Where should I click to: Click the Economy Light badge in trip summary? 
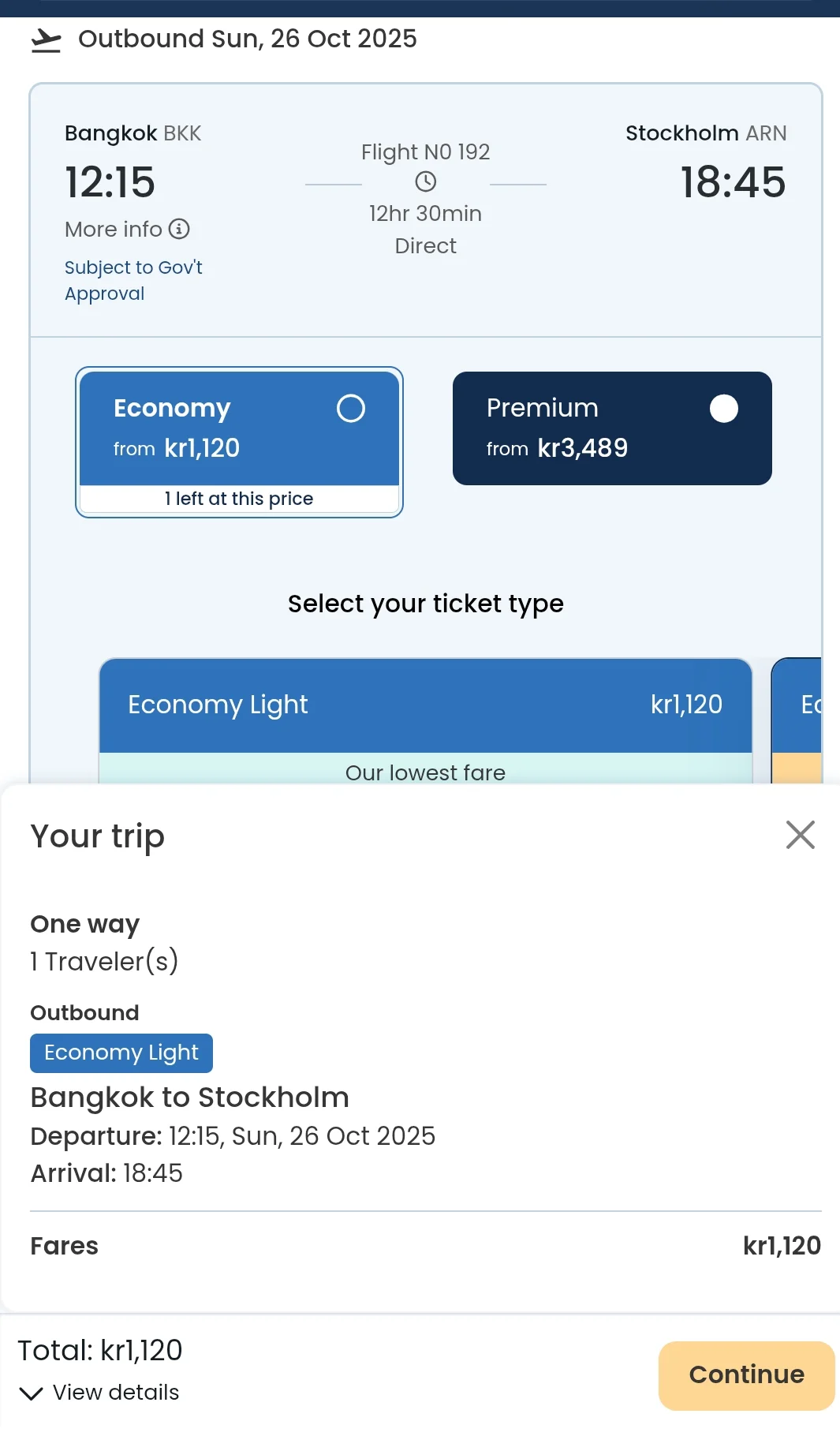(121, 1053)
